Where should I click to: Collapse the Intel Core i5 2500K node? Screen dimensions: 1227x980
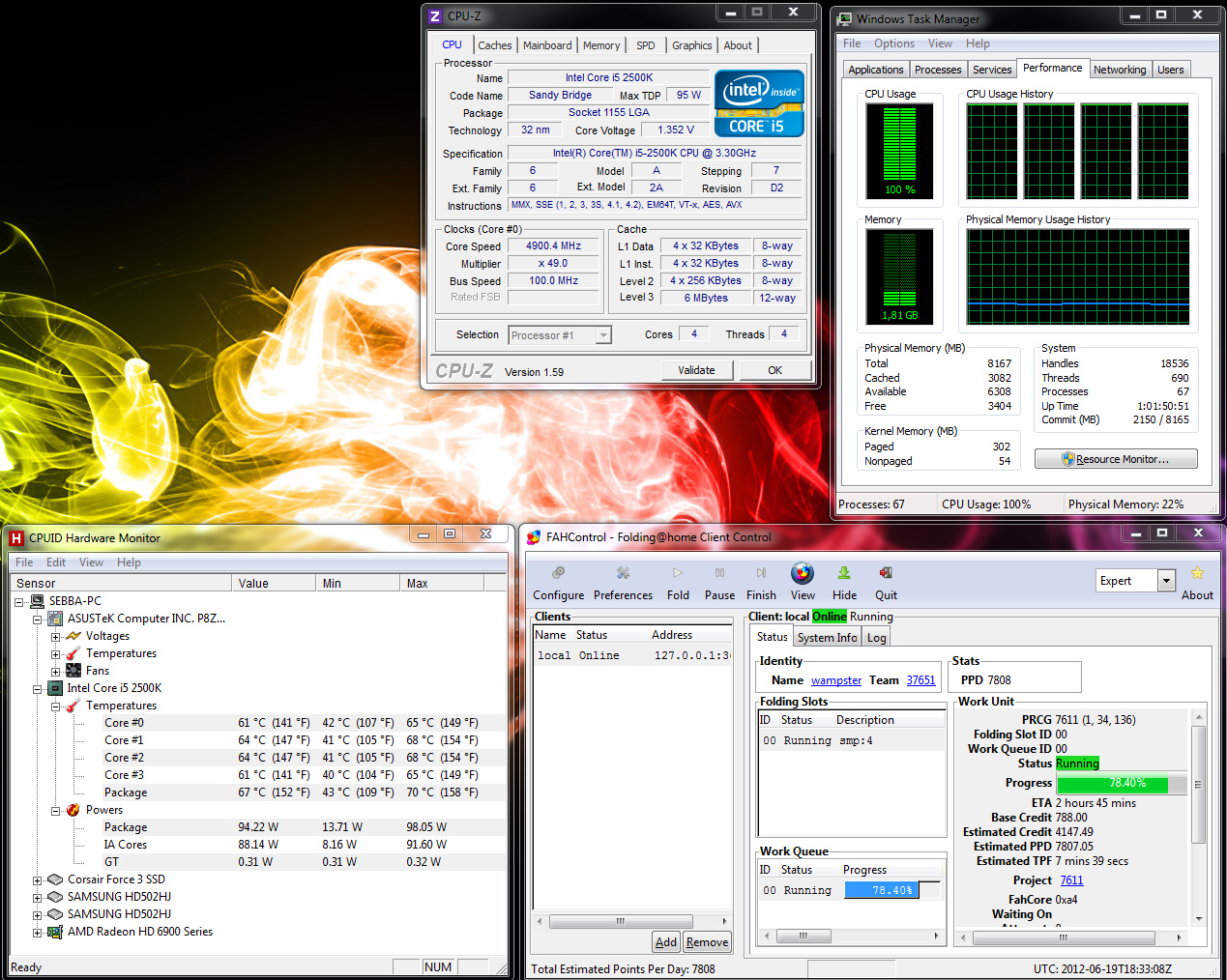[x=37, y=688]
